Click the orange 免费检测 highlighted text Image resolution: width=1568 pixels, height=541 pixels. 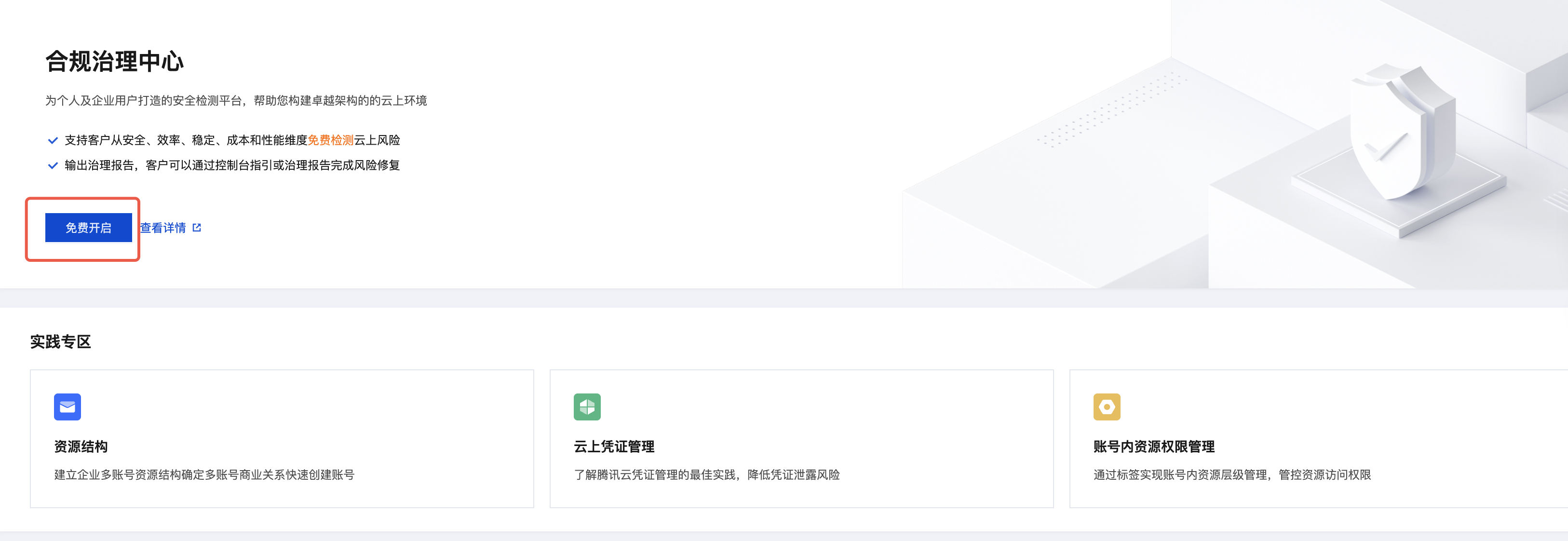(x=330, y=140)
